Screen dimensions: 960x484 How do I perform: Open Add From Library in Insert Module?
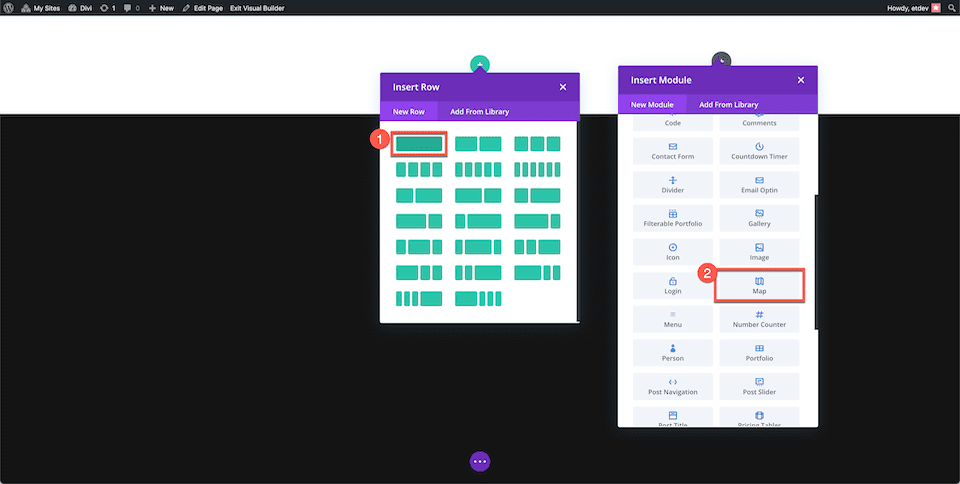click(729, 105)
